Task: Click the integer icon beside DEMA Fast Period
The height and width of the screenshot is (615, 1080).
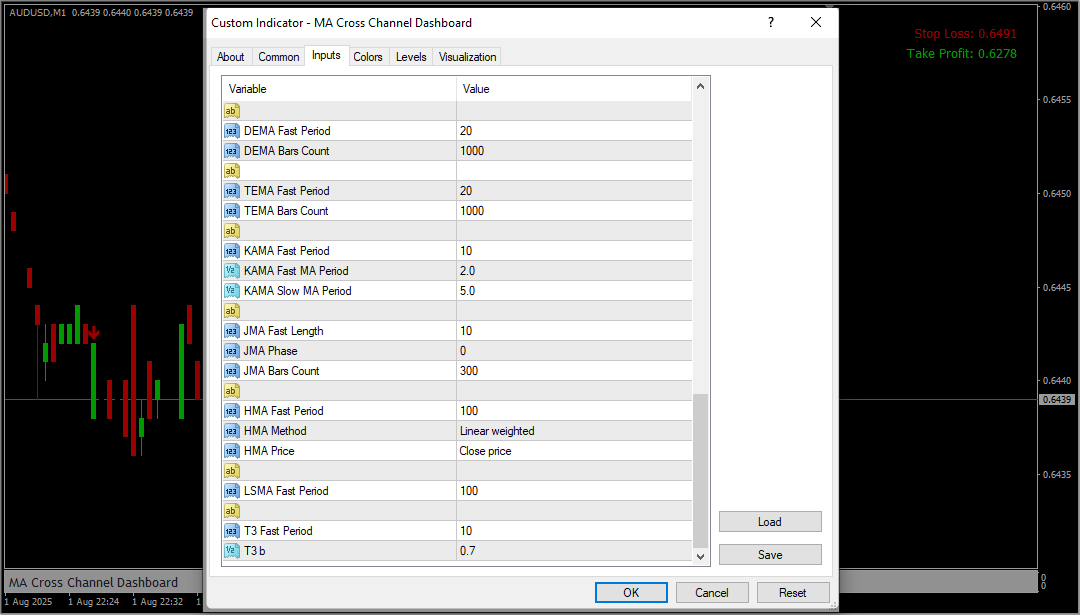Action: 231,131
